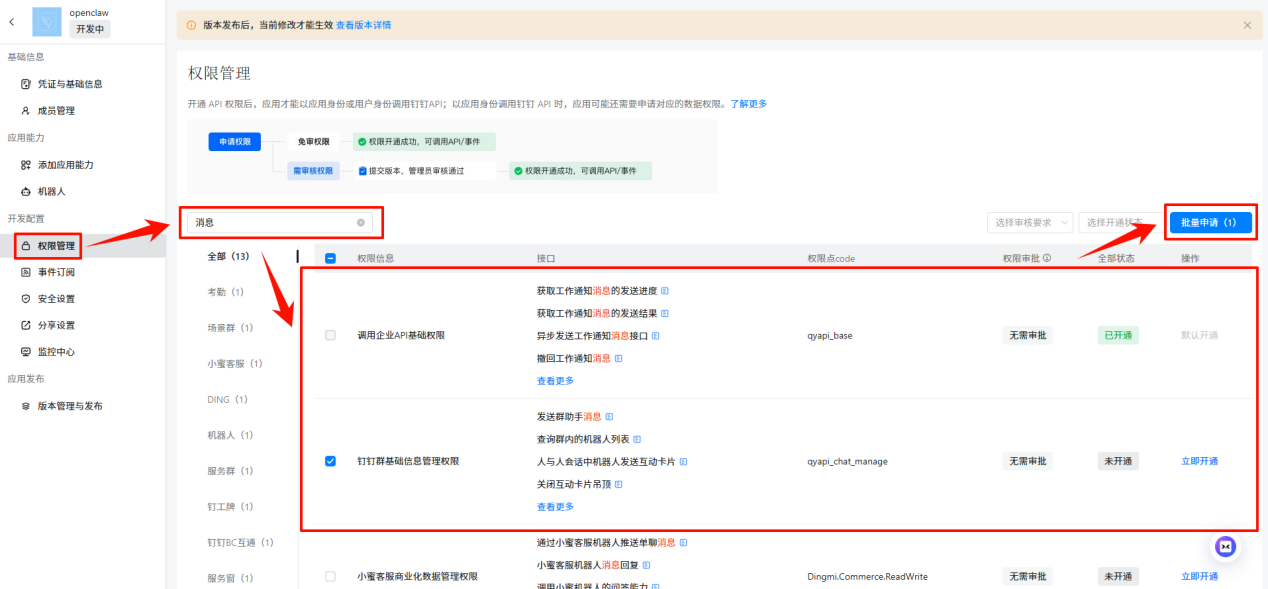Uncheck the 钉钉群基础信息管理权限 checkbox
The width and height of the screenshot is (1268, 589).
pyautogui.click(x=331, y=461)
